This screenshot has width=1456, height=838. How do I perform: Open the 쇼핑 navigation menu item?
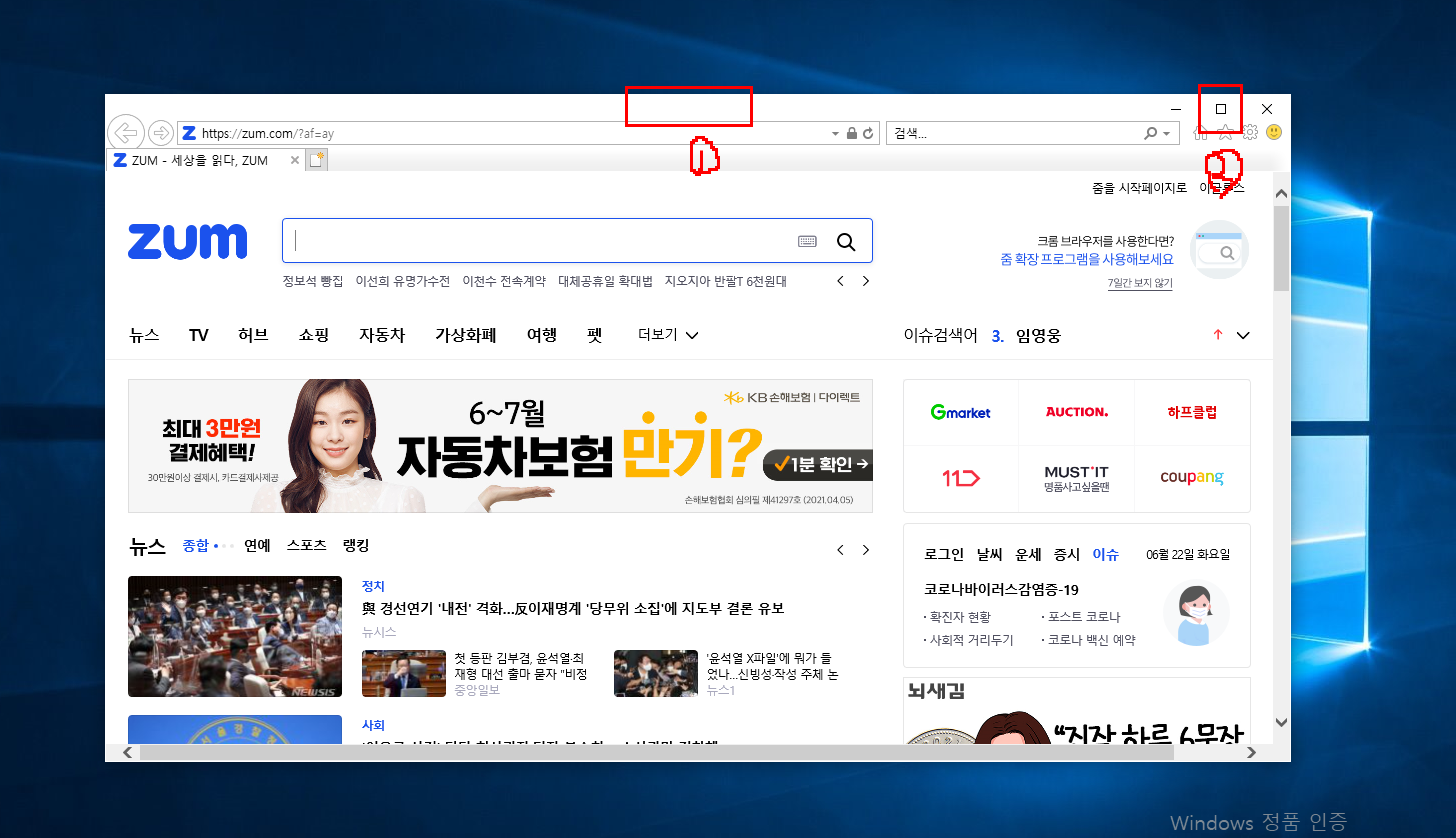pyautogui.click(x=313, y=335)
